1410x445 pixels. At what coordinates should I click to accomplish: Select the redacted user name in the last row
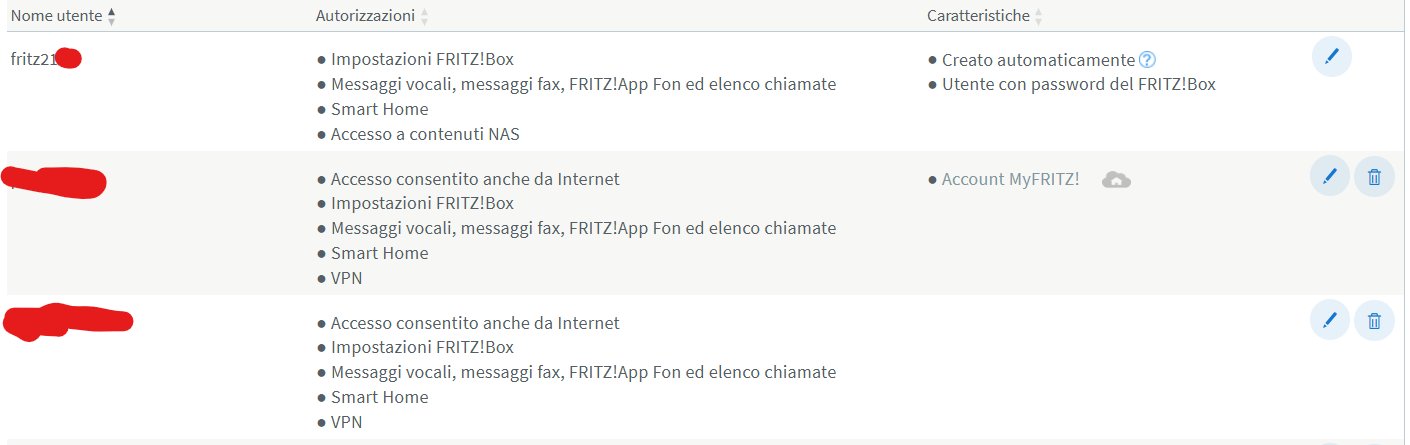pos(68,322)
